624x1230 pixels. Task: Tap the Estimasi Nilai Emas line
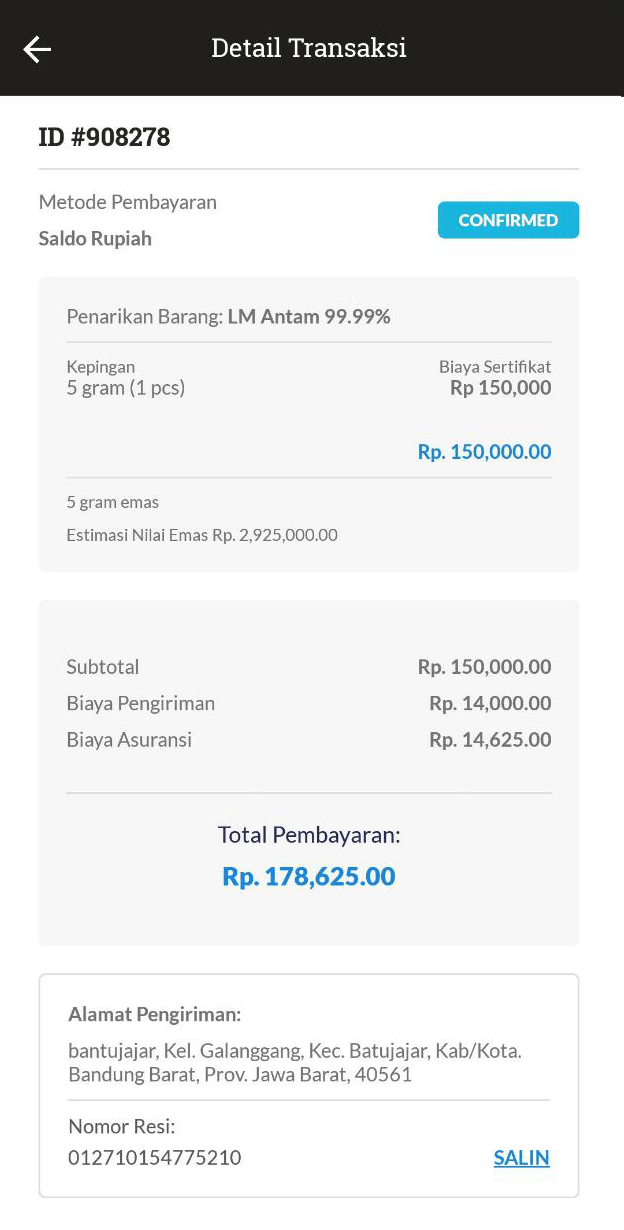(202, 535)
